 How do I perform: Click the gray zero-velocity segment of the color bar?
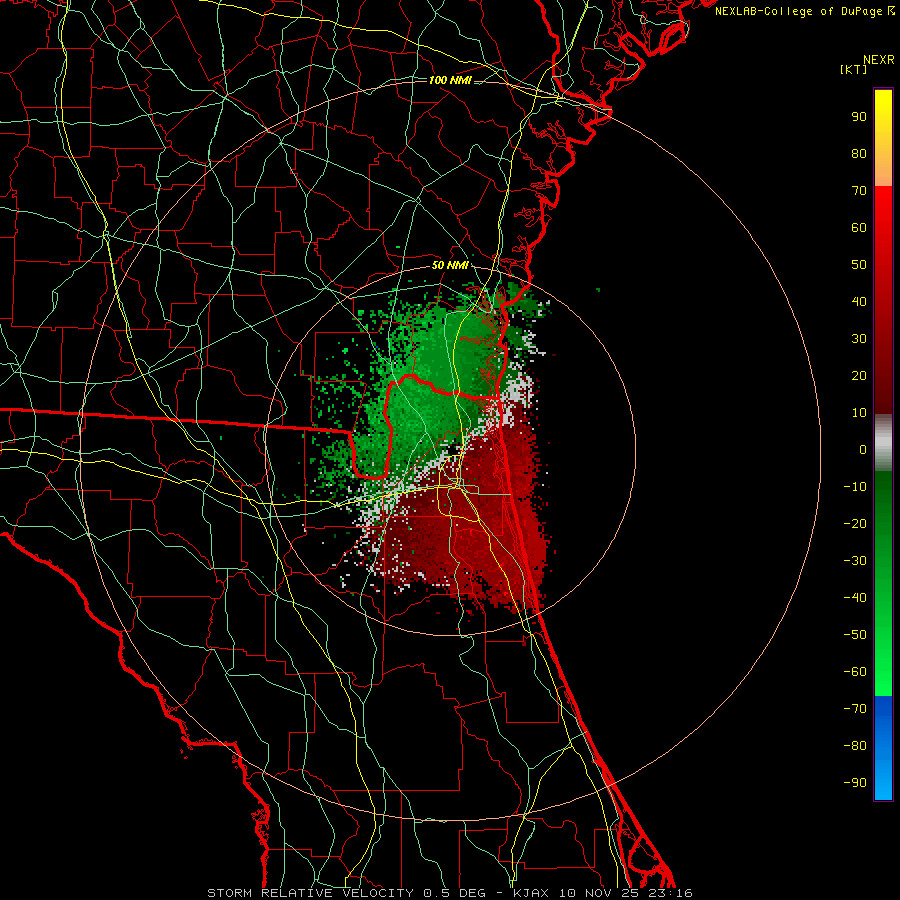pos(883,443)
